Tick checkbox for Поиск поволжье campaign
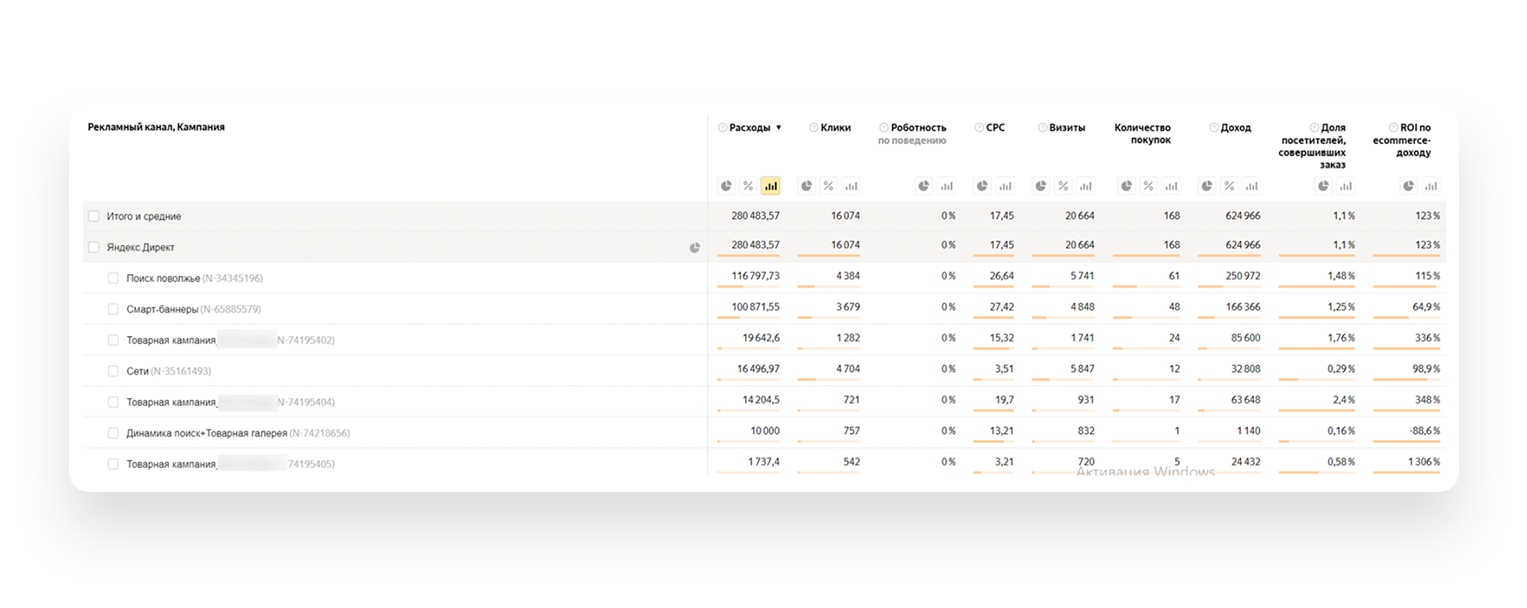This screenshot has height=608, width=1527. 114,278
